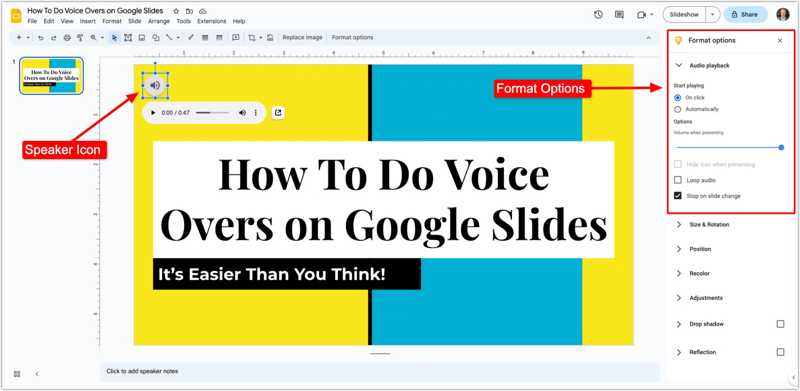Open the new slide layout dropdown arrow

[28, 38]
